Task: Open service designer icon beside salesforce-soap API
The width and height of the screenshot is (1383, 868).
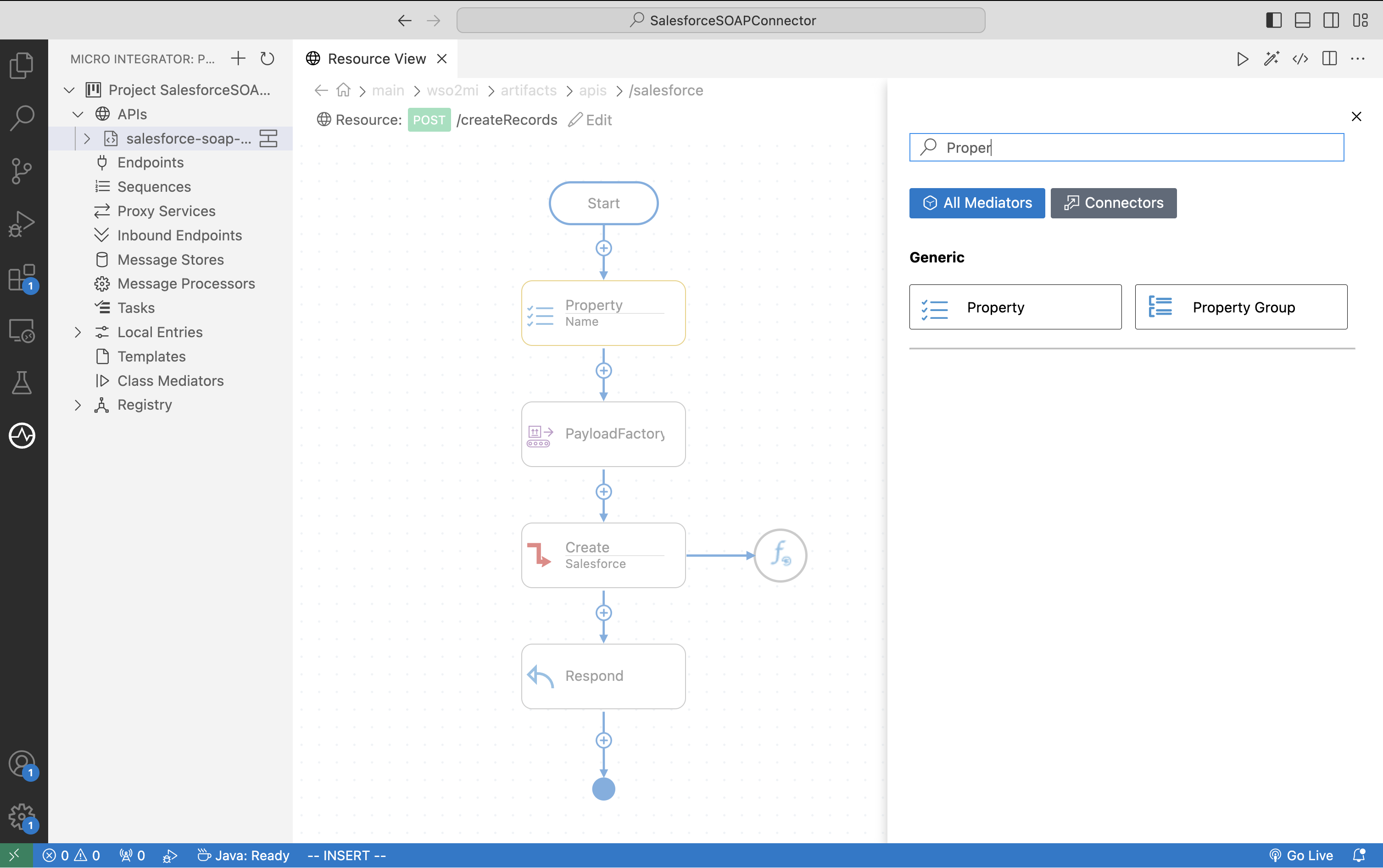Action: coord(268,139)
